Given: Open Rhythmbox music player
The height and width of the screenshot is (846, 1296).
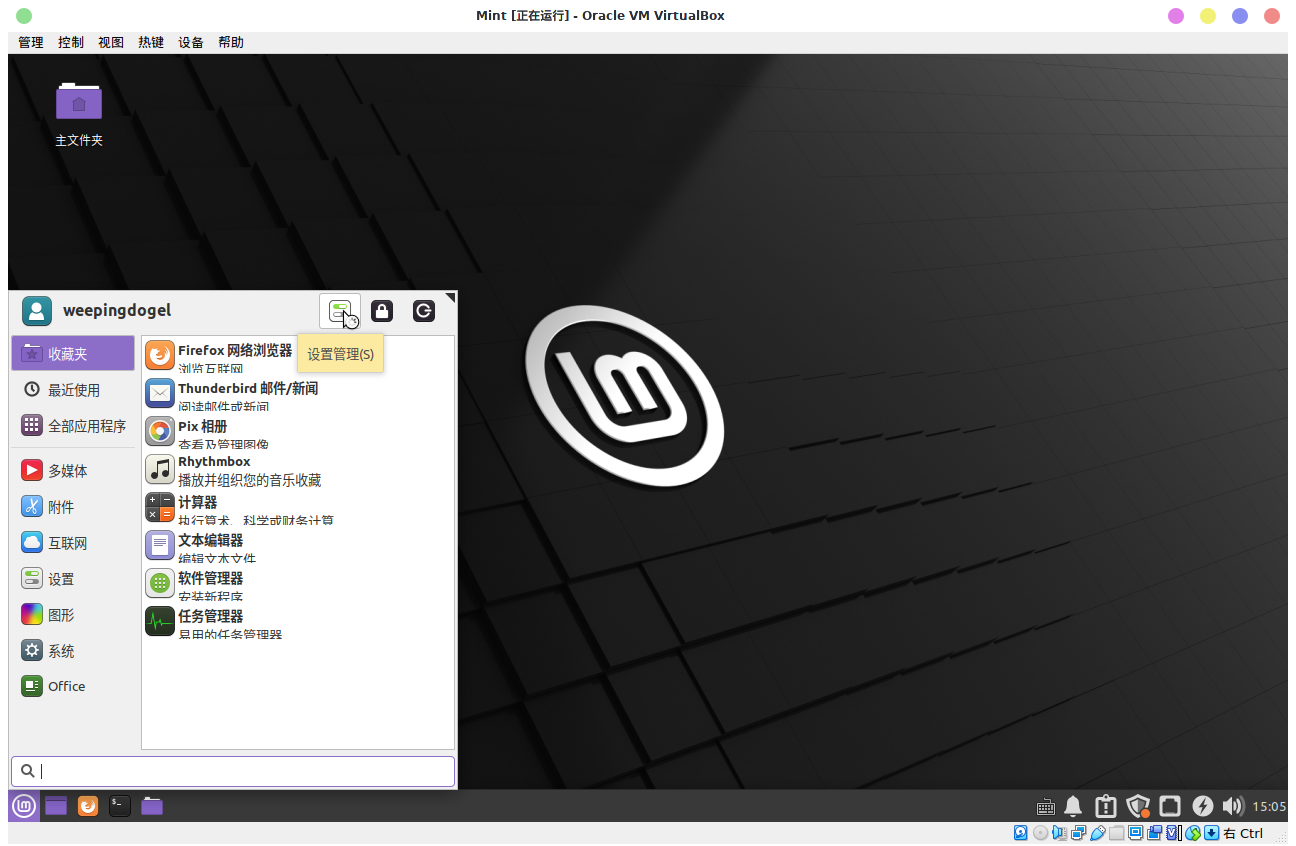Looking at the screenshot, I should (214, 467).
